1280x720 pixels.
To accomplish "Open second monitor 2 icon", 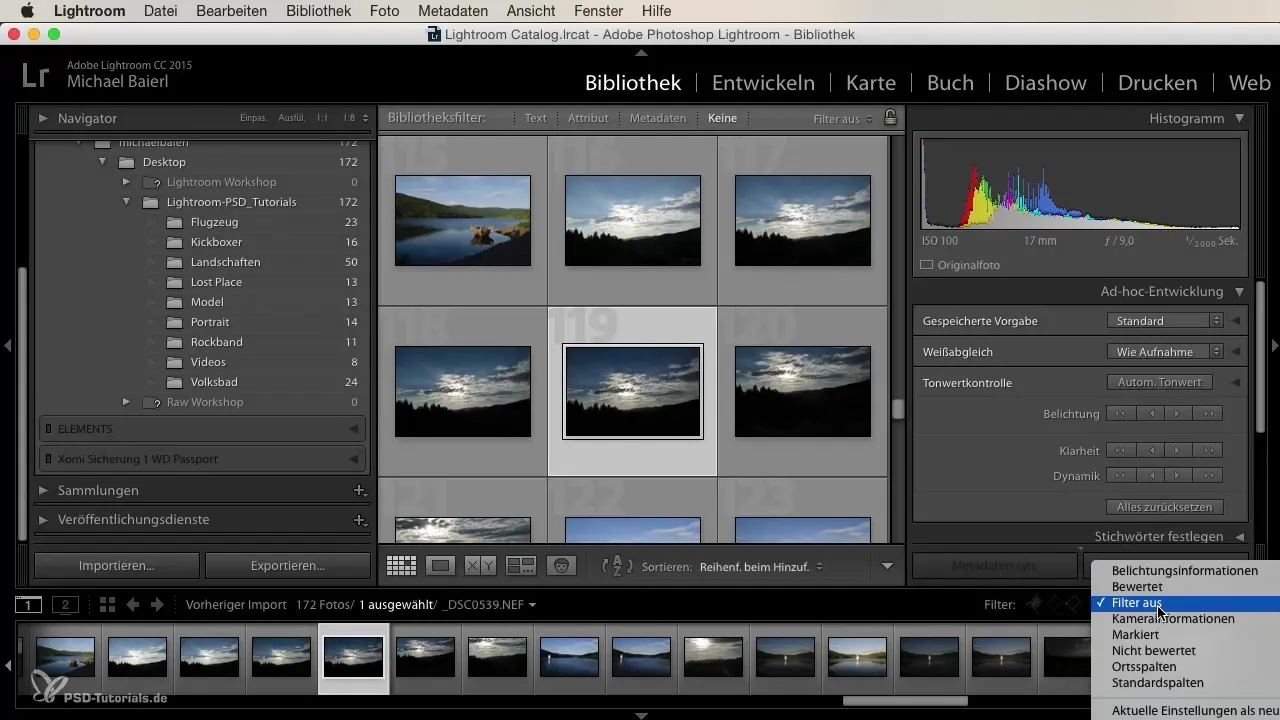I will pos(65,604).
